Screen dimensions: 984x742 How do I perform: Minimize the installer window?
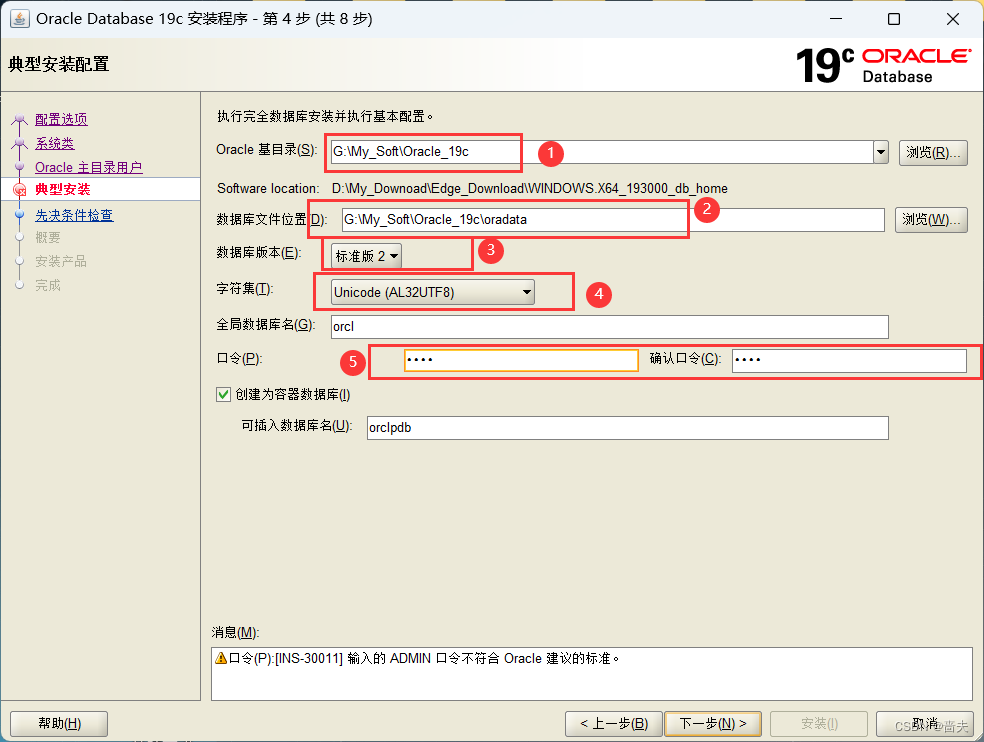(835, 19)
